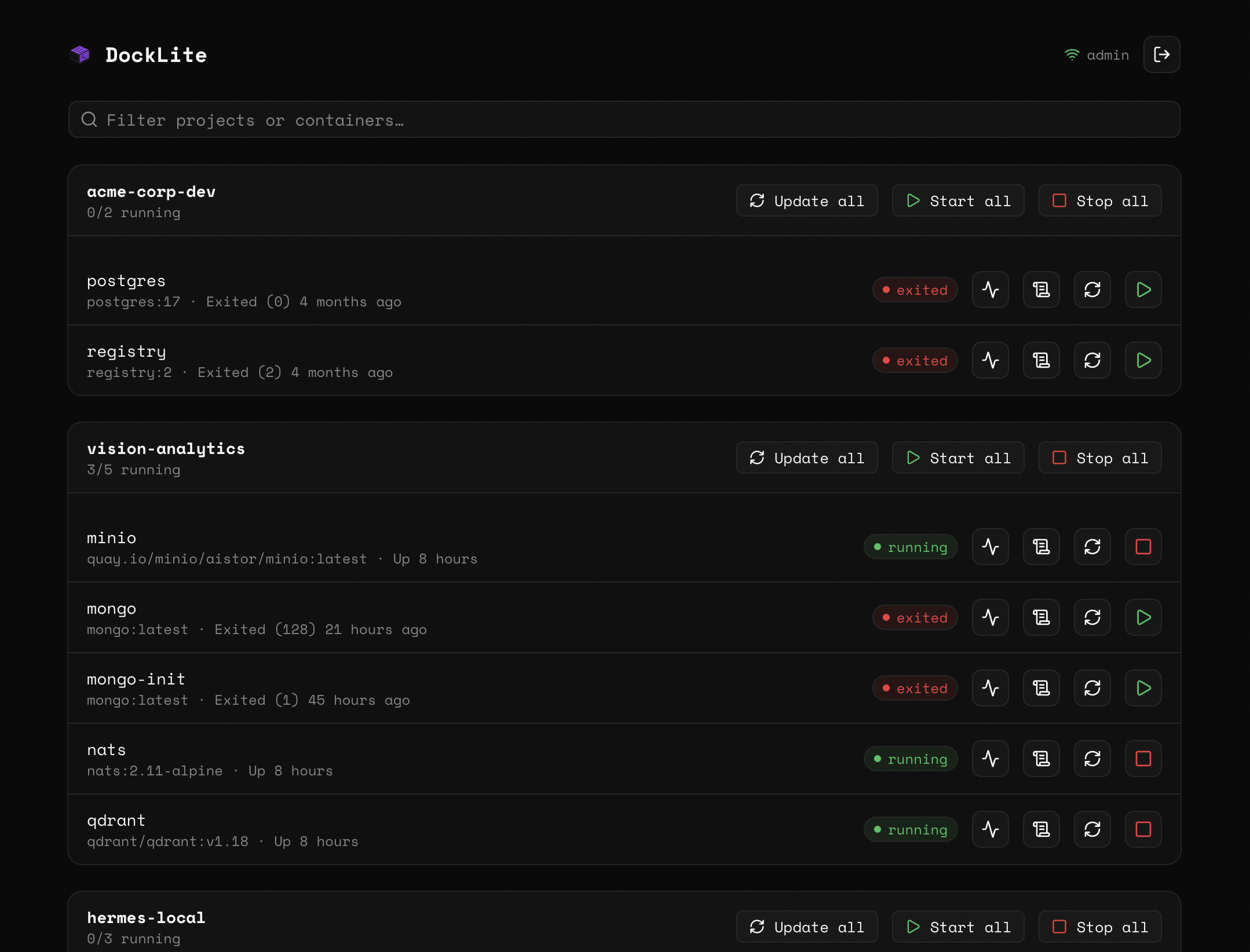This screenshot has width=1250, height=952.
Task: Open stats icon for nats container
Action: click(991, 759)
